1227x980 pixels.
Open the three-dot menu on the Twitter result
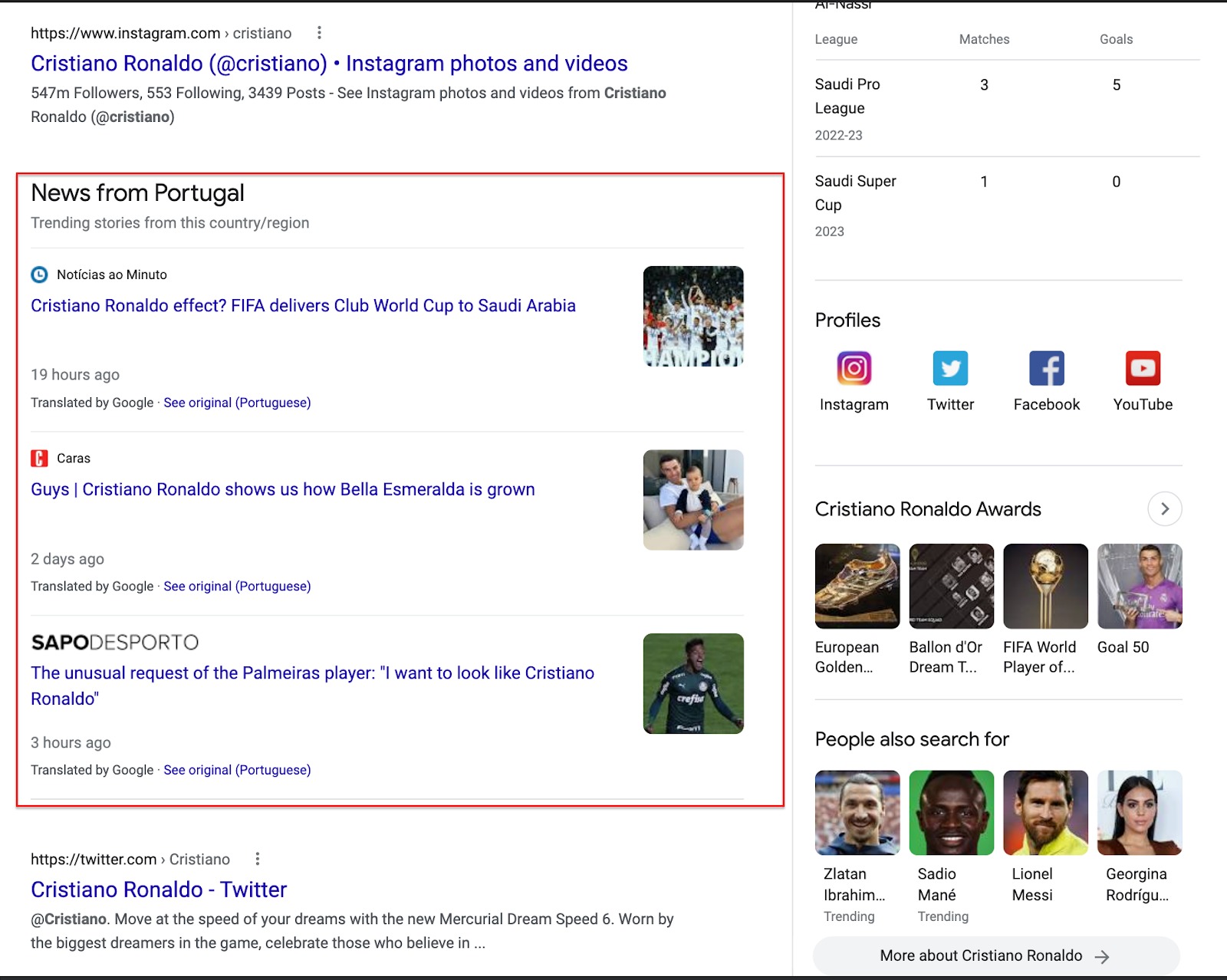259,859
